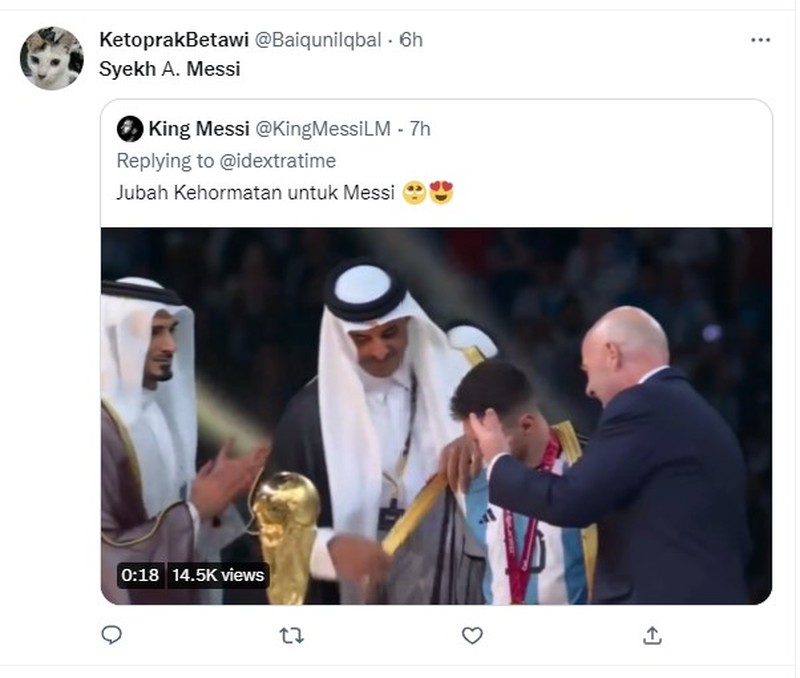Viewport: 800px width, 678px height.
Task: Click King Messi's avatar in the quoted tweet
Action: click(x=131, y=129)
